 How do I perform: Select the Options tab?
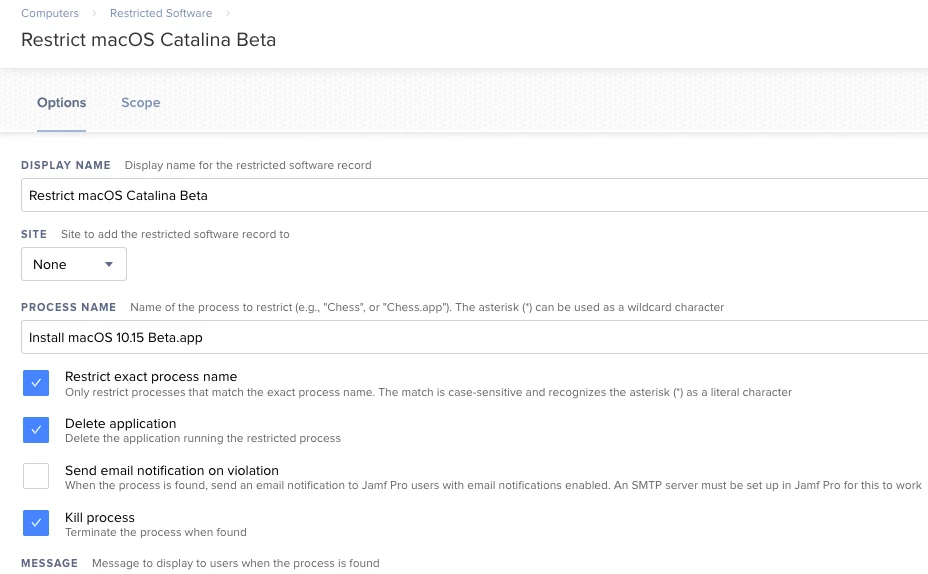click(x=62, y=102)
